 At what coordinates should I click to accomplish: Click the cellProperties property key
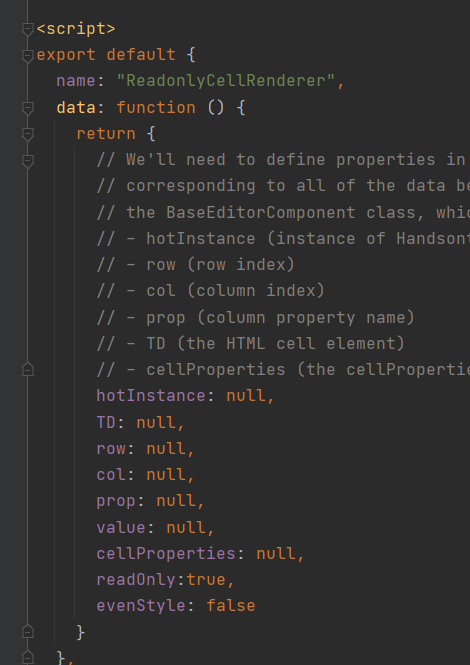coord(166,553)
